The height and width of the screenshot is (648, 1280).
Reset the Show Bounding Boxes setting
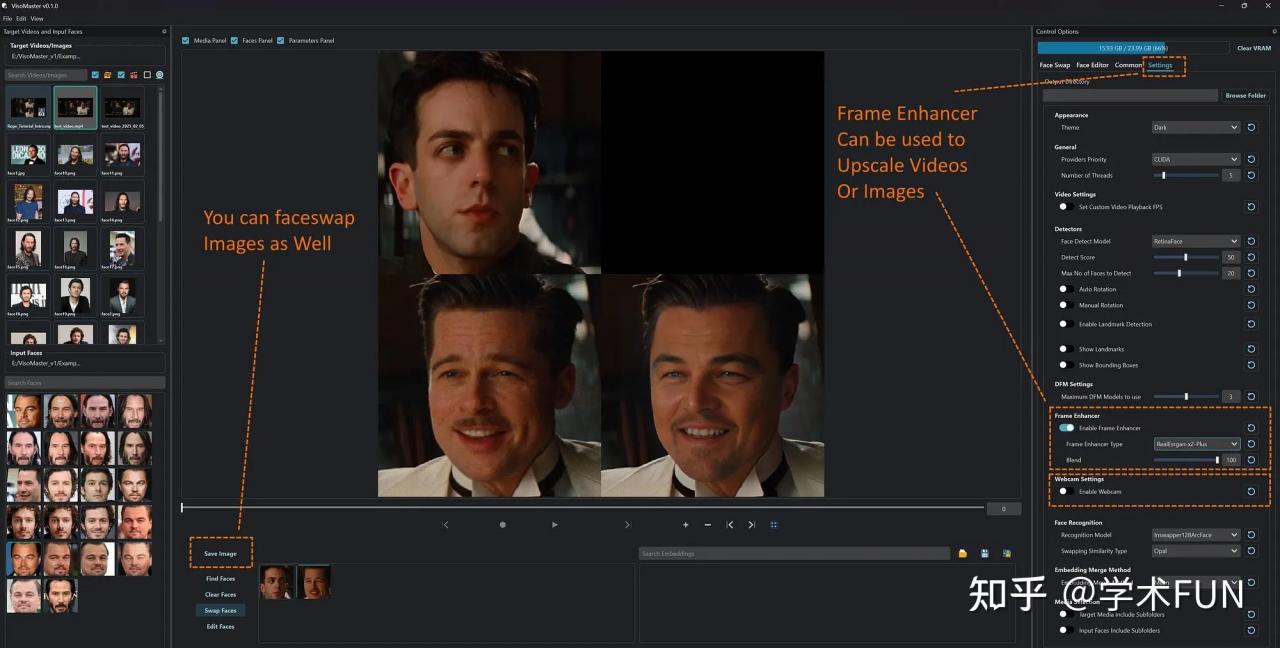[x=1251, y=365]
